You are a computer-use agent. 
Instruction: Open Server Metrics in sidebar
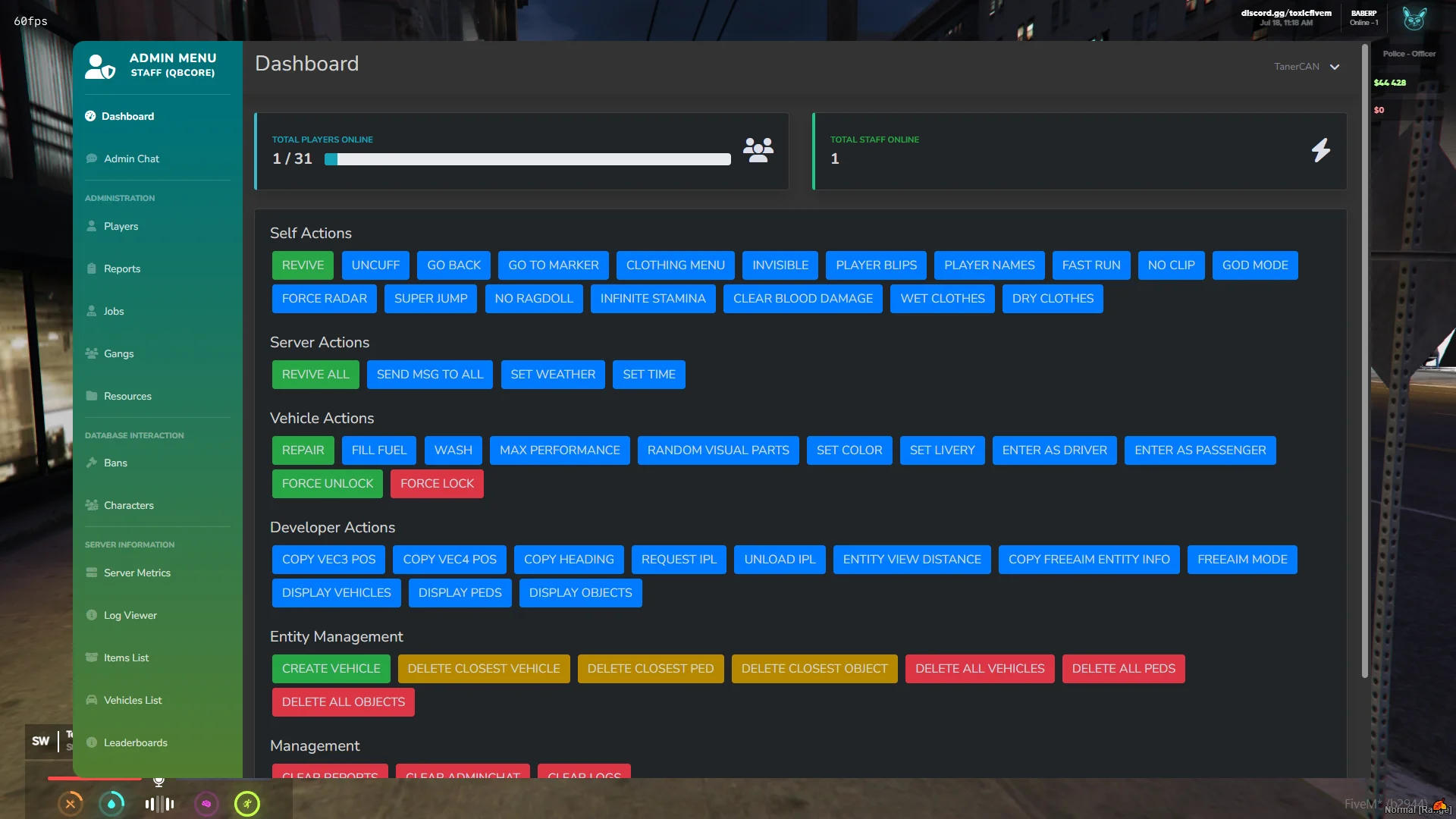pyautogui.click(x=136, y=573)
